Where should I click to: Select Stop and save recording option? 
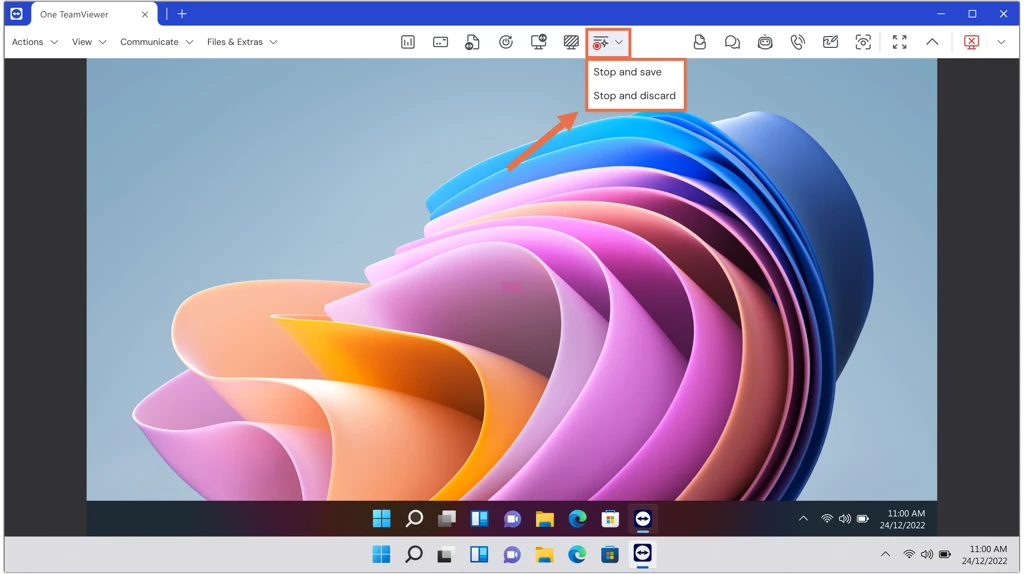(627, 72)
